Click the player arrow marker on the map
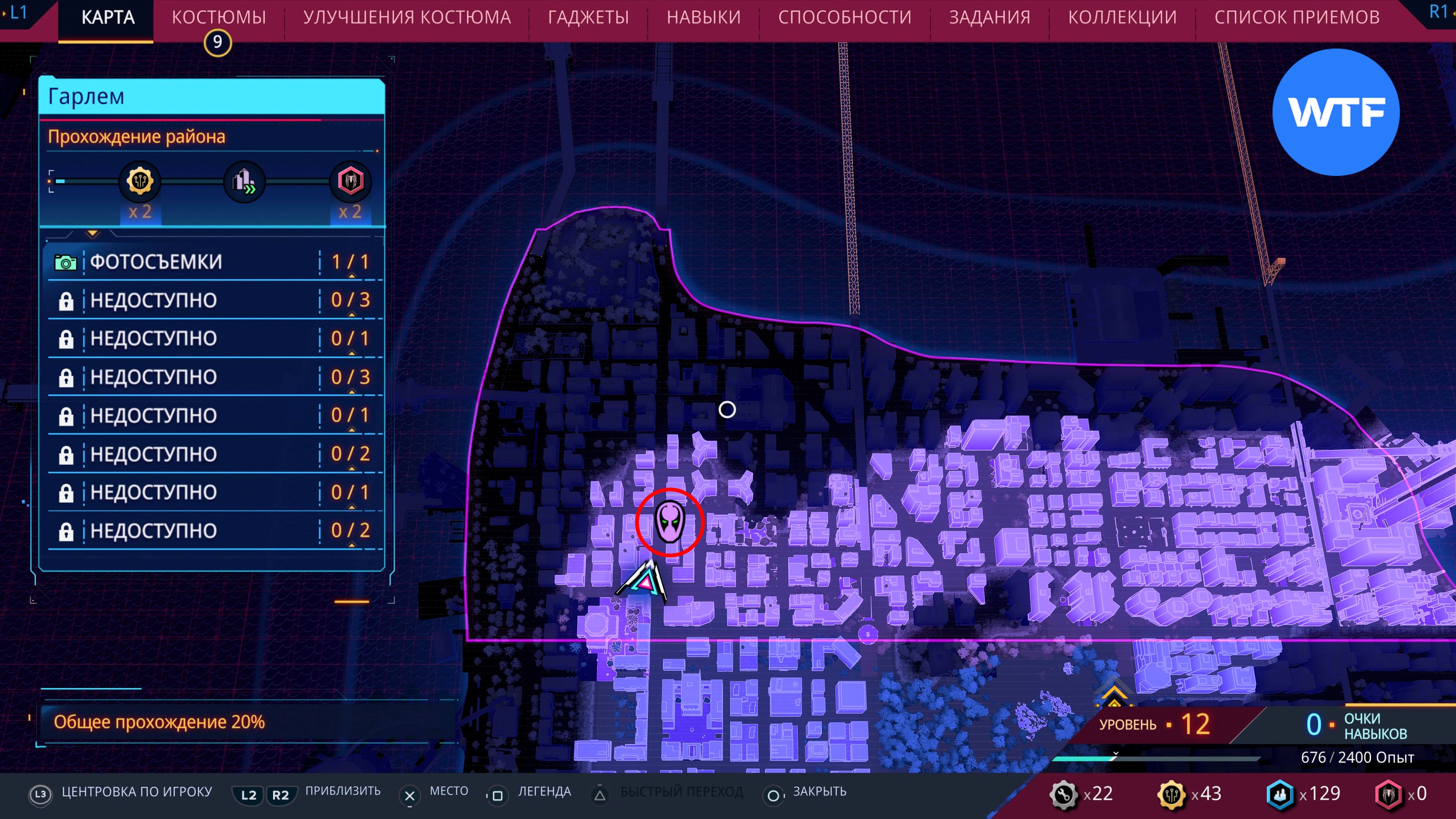 point(645,581)
